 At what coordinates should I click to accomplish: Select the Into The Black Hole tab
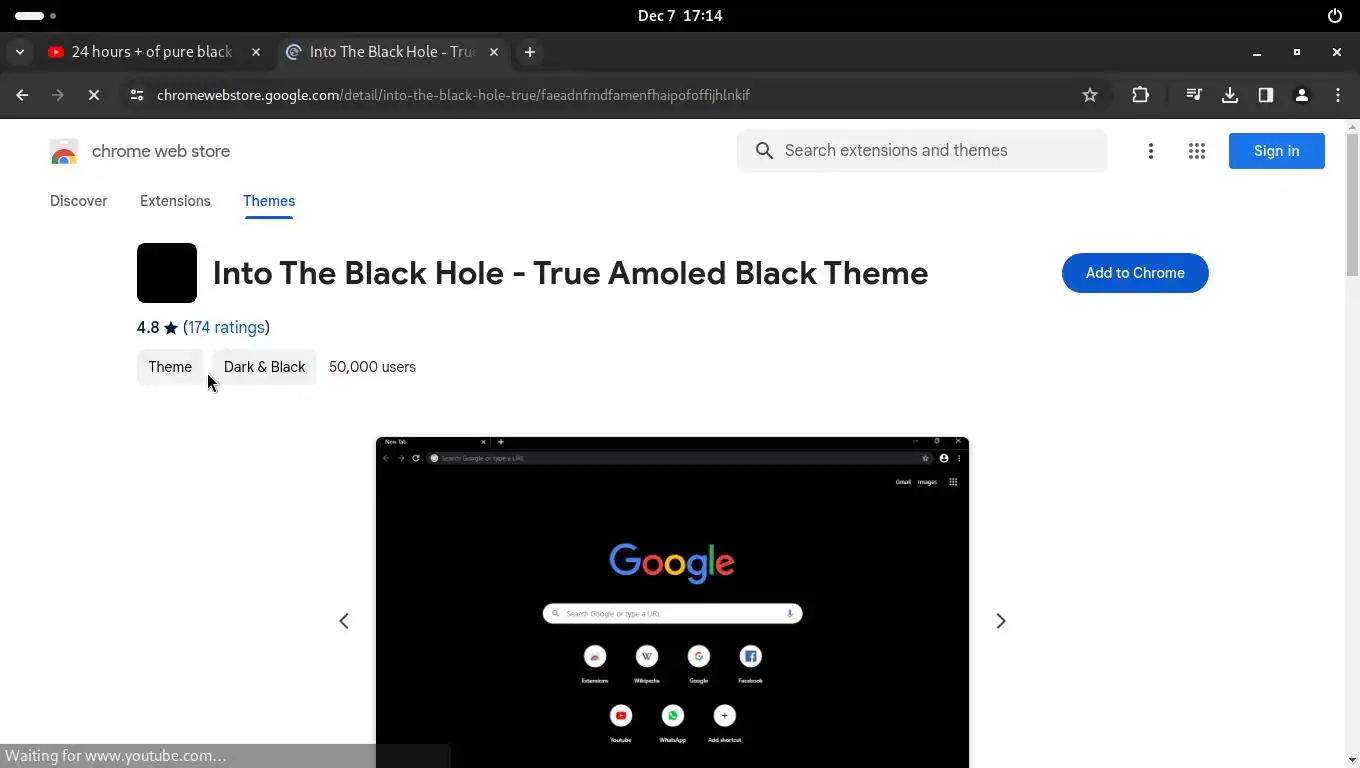click(392, 52)
